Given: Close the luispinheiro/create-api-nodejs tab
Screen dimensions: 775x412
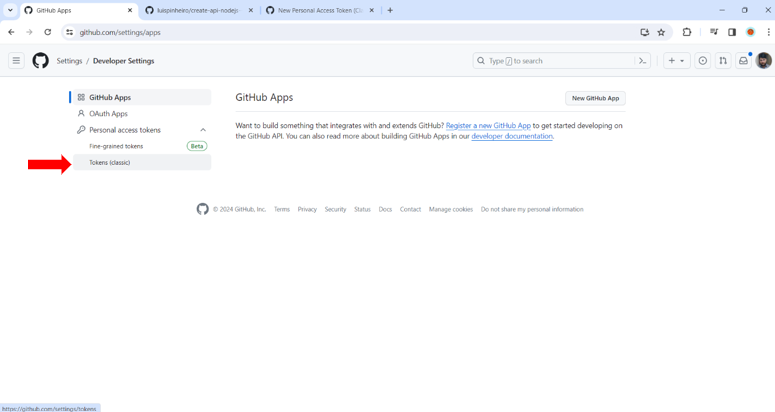Looking at the screenshot, I should [251, 10].
